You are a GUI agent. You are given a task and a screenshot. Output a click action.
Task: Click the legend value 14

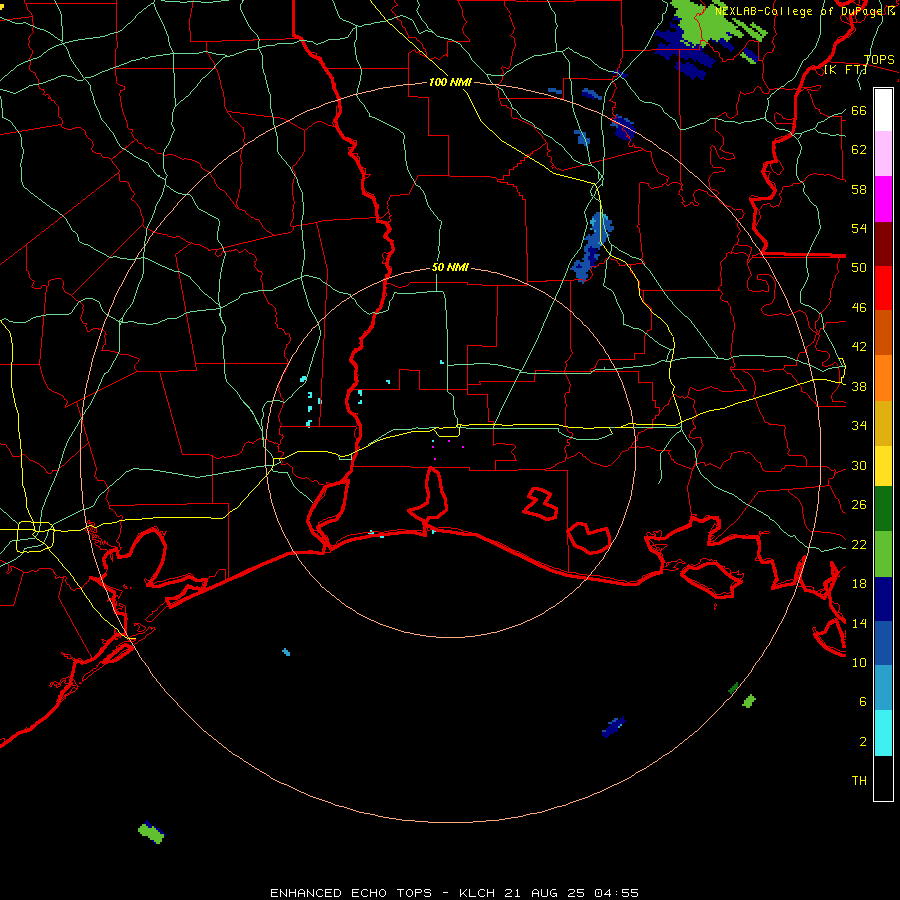(x=859, y=623)
